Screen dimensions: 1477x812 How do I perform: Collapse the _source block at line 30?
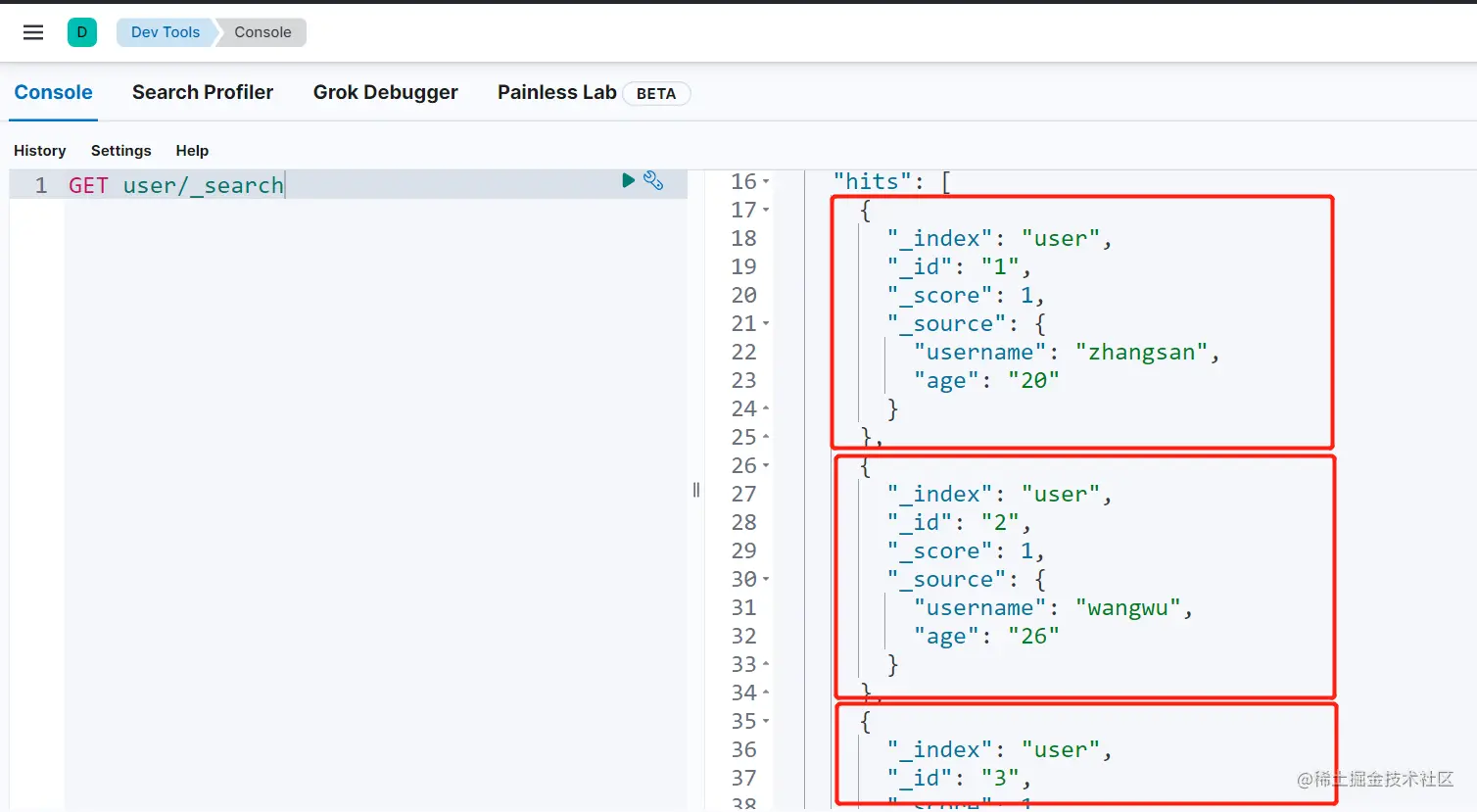(x=766, y=580)
